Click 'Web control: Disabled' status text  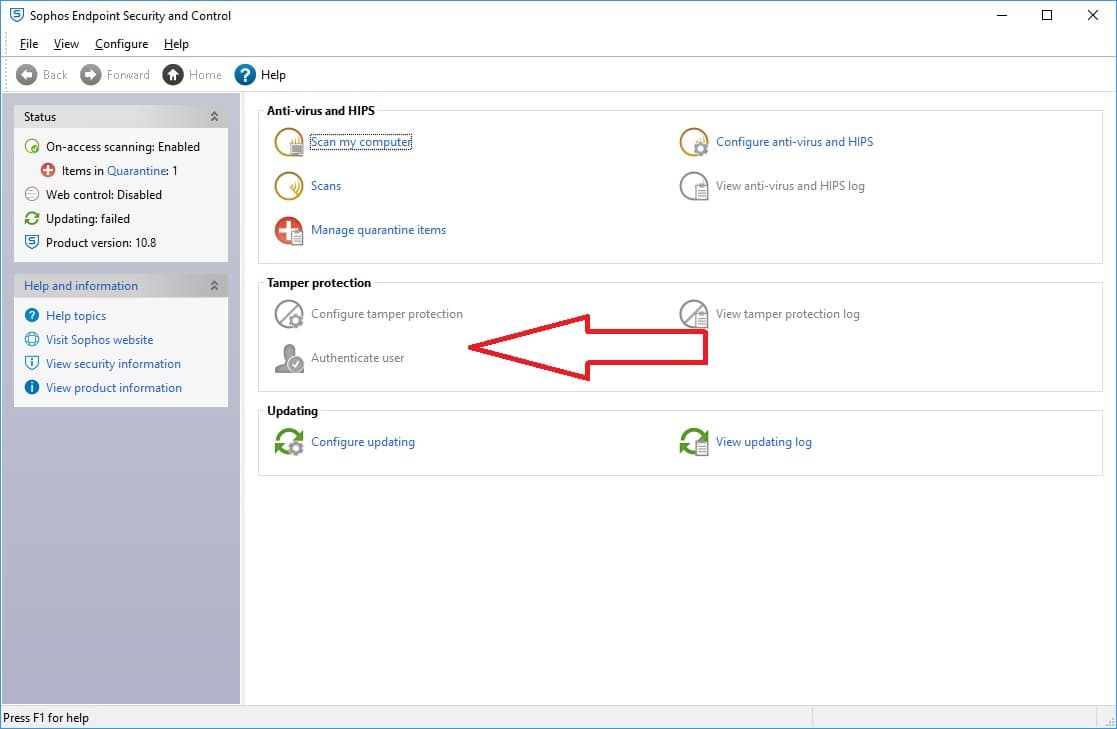[x=104, y=195]
